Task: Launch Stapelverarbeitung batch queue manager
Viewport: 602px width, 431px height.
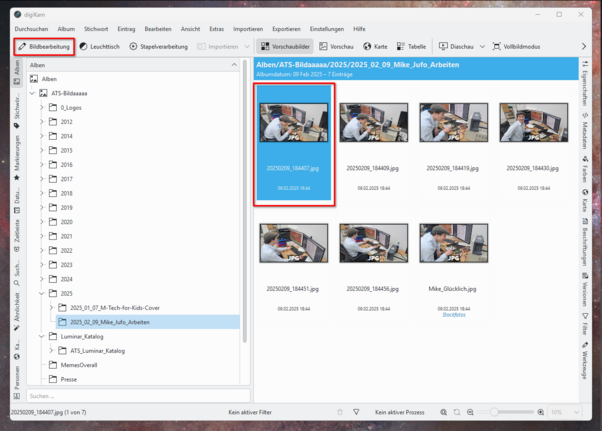Action: click(159, 46)
